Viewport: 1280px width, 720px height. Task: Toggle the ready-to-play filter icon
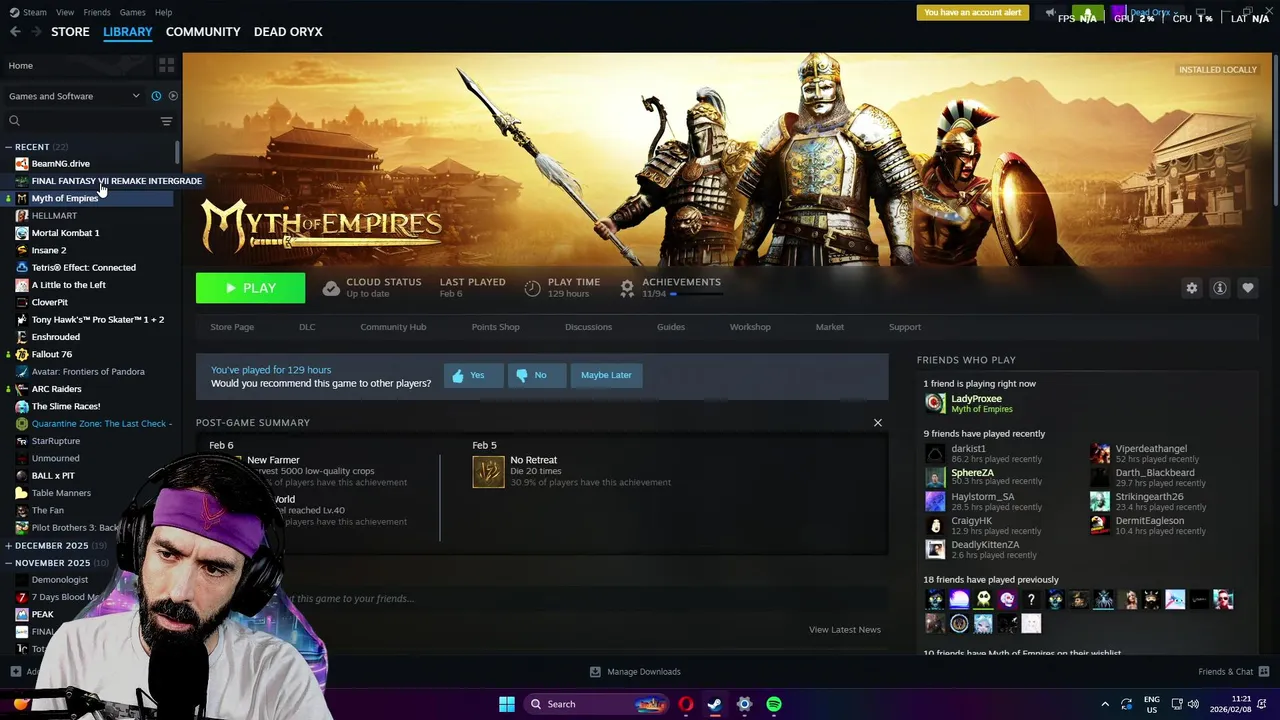173,96
